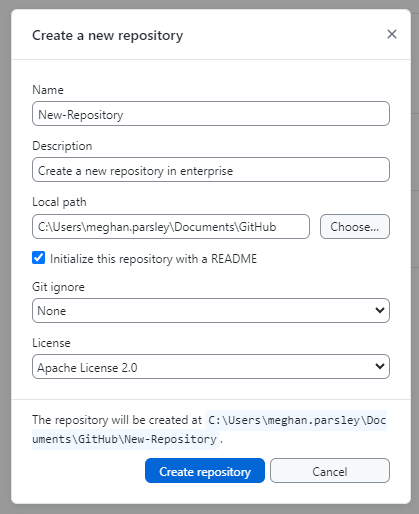The height and width of the screenshot is (514, 419).
Task: Open folder picker with the Choose... button
Action: point(355,227)
